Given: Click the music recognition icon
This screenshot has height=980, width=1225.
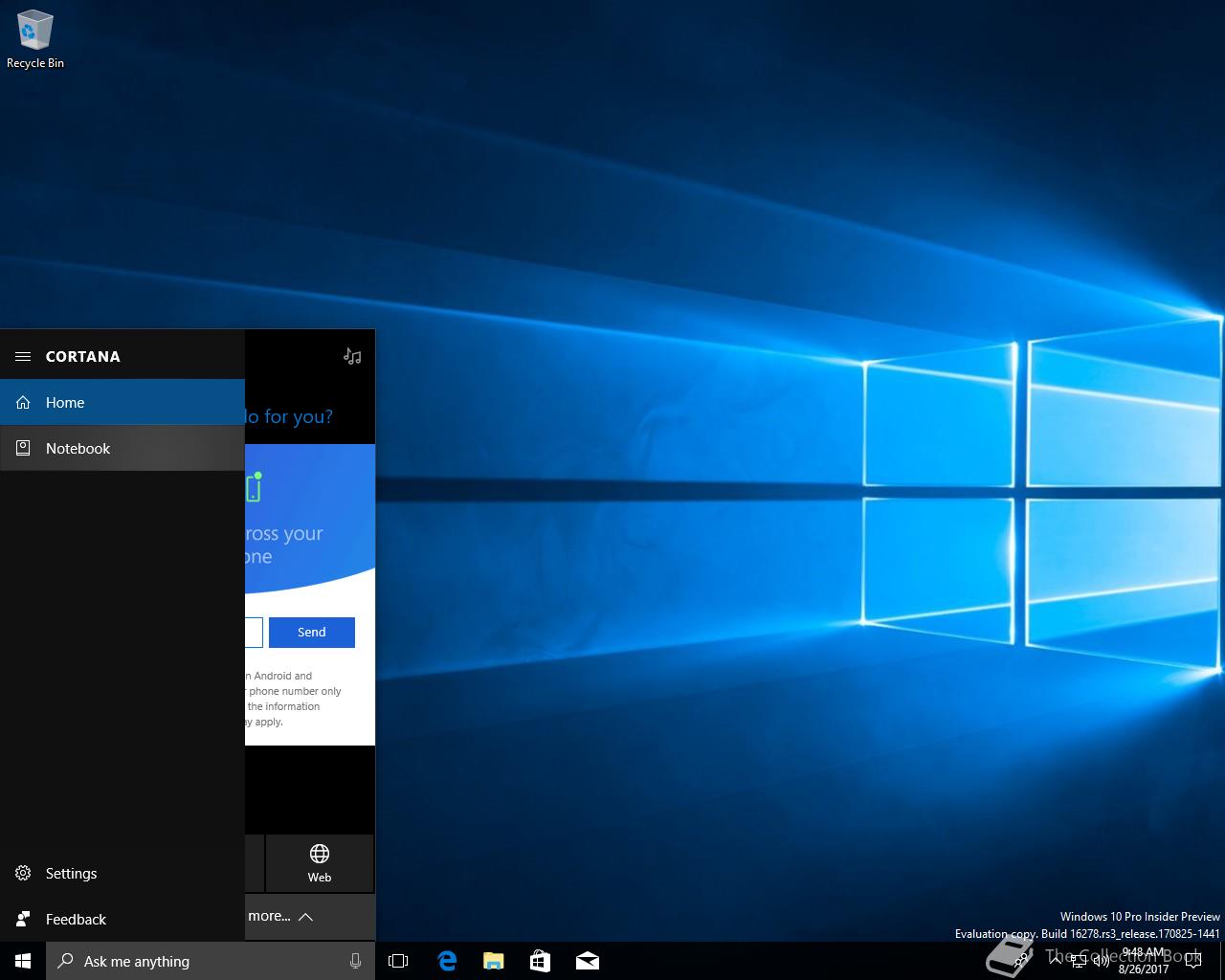Looking at the screenshot, I should pyautogui.click(x=352, y=356).
